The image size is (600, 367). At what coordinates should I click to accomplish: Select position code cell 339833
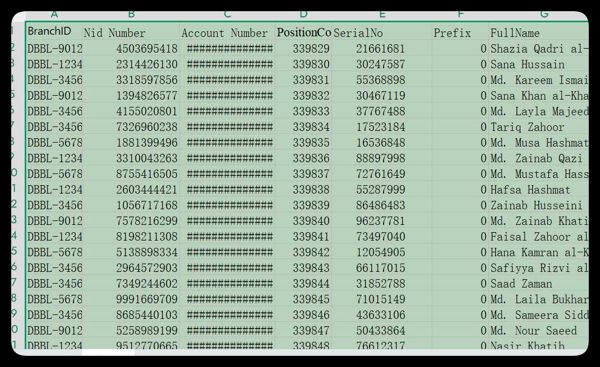[304, 111]
